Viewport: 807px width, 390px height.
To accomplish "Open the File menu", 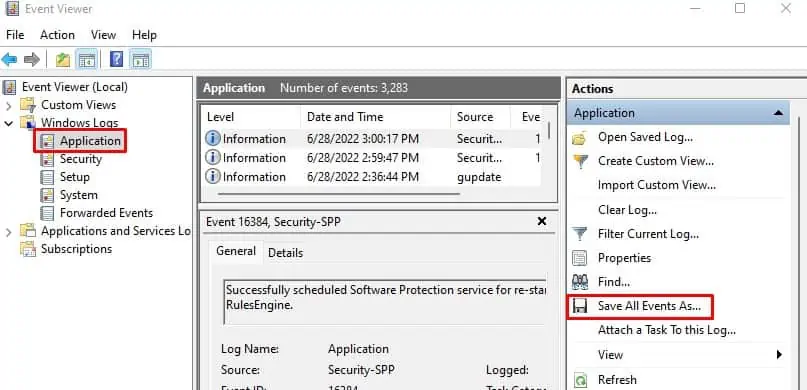I will 15,35.
